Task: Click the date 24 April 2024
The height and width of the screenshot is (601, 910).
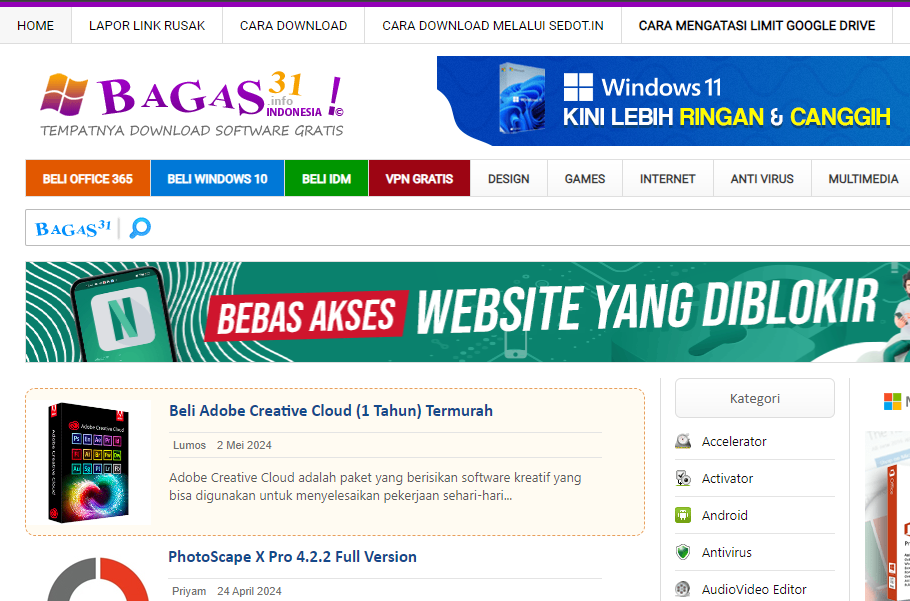Action: click(249, 591)
